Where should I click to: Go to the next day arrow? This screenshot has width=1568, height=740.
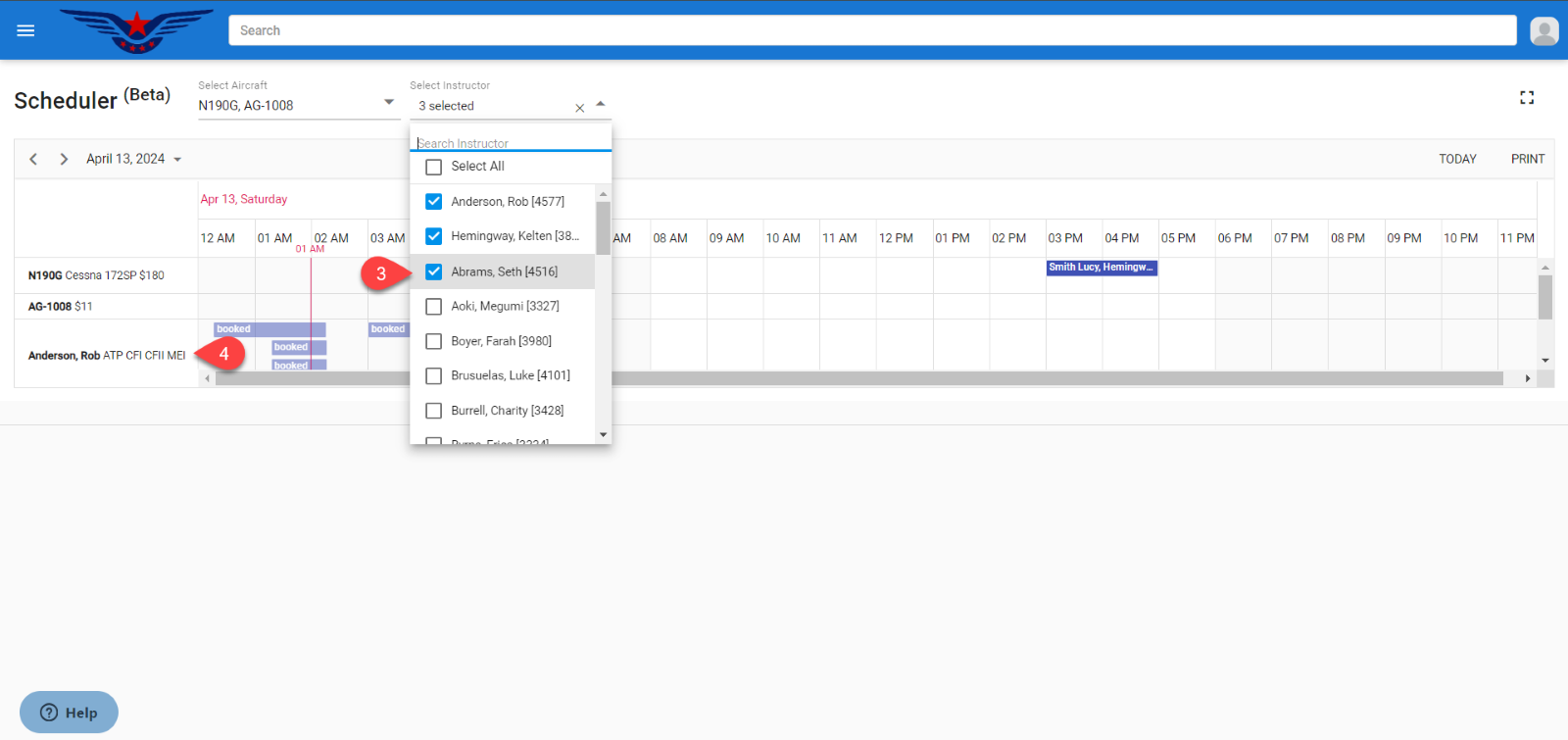(64, 159)
